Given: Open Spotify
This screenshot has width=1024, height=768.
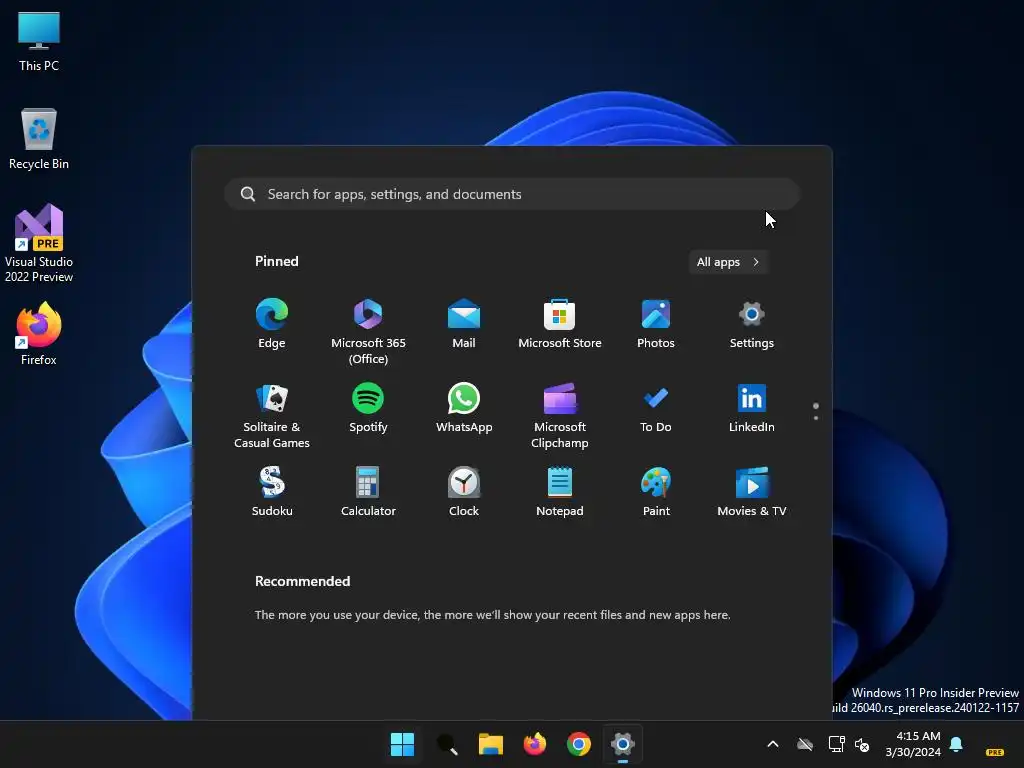Looking at the screenshot, I should (x=368, y=409).
